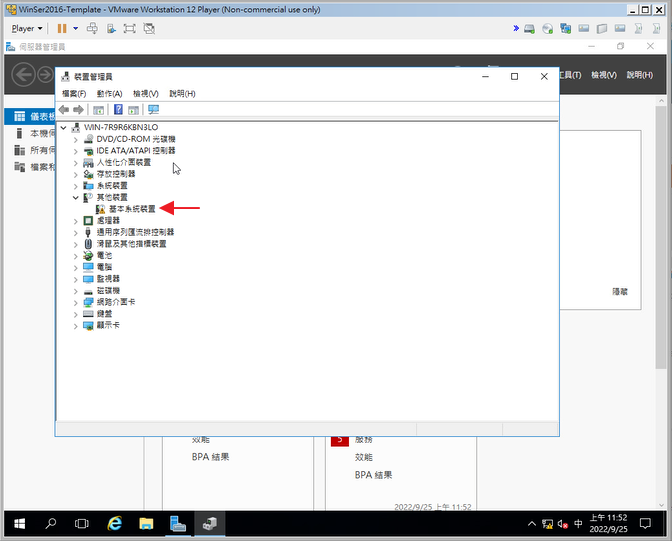Click show/hide console tree toolbar icon
Viewport: 672px width, 541px height.
[x=98, y=110]
